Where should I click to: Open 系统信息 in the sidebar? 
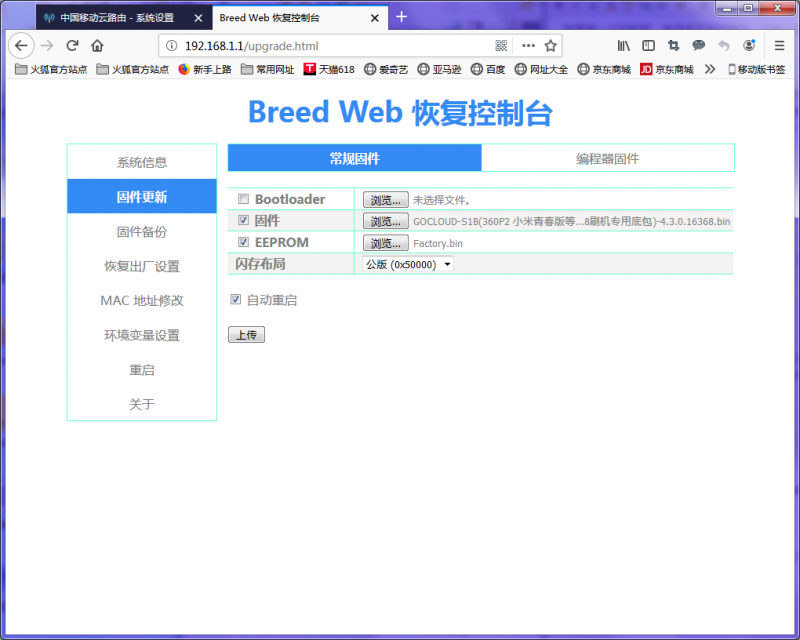click(142, 162)
